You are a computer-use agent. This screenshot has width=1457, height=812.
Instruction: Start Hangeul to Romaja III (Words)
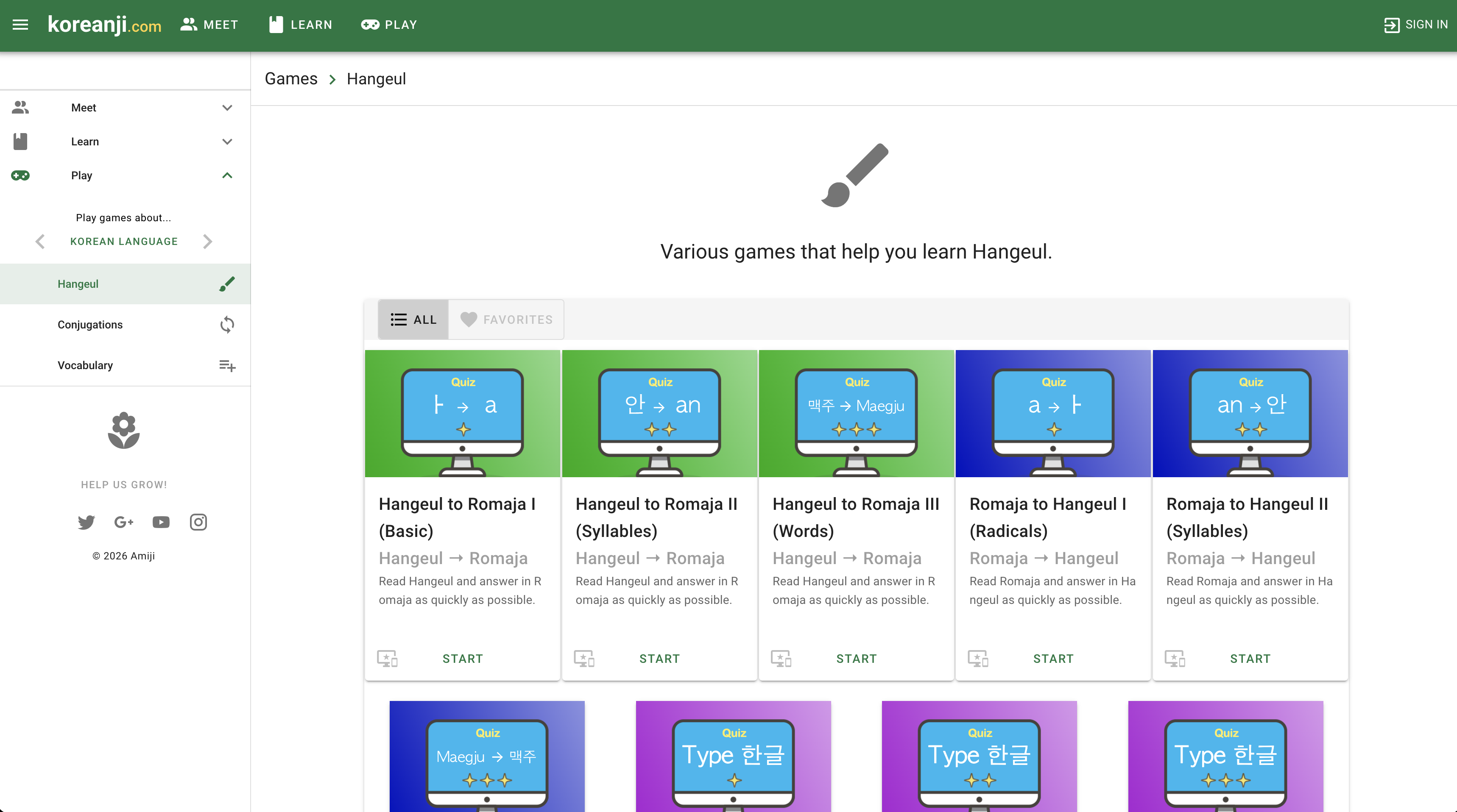pyautogui.click(x=856, y=659)
